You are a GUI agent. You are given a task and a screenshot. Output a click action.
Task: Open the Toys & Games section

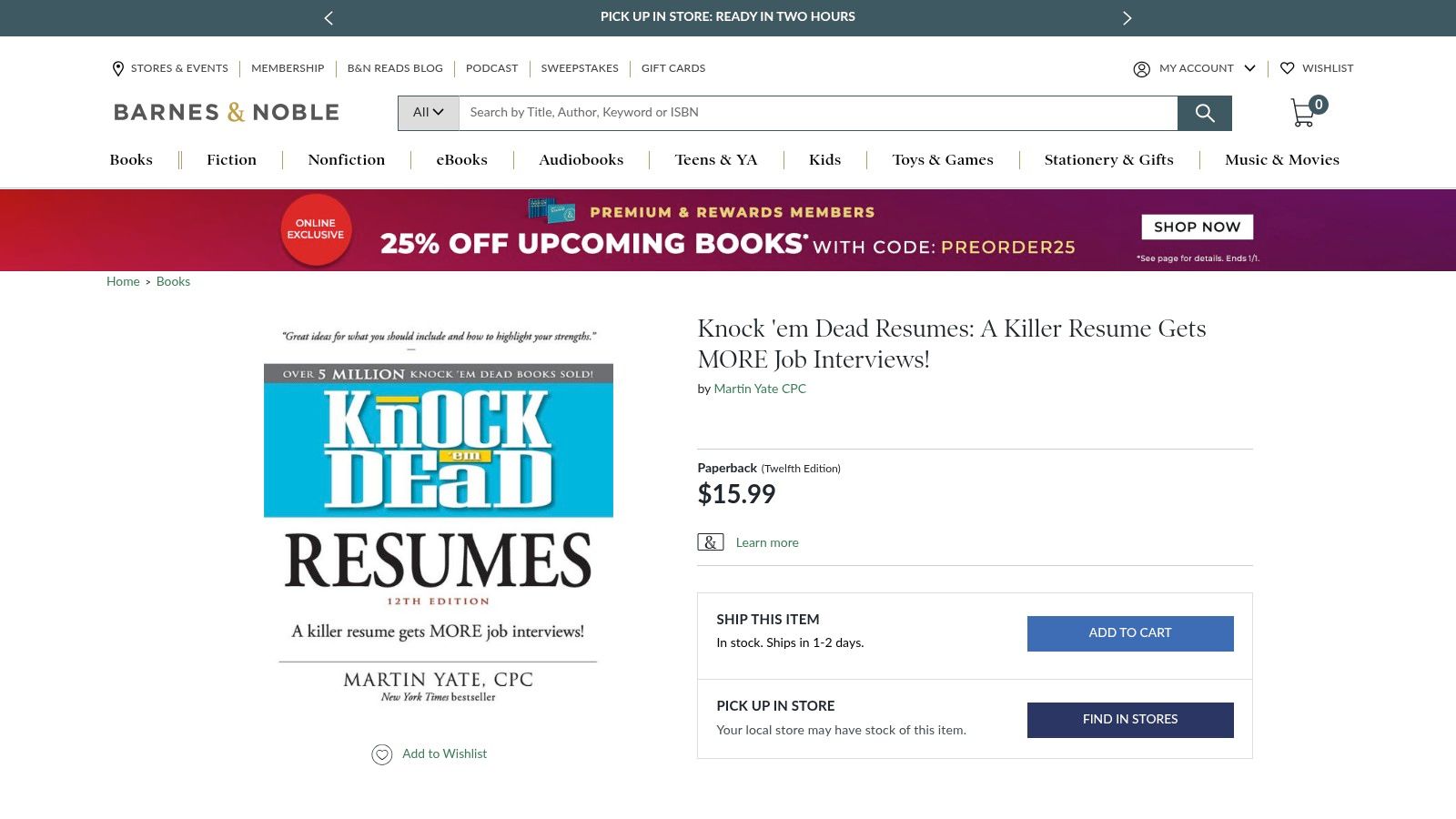click(943, 160)
